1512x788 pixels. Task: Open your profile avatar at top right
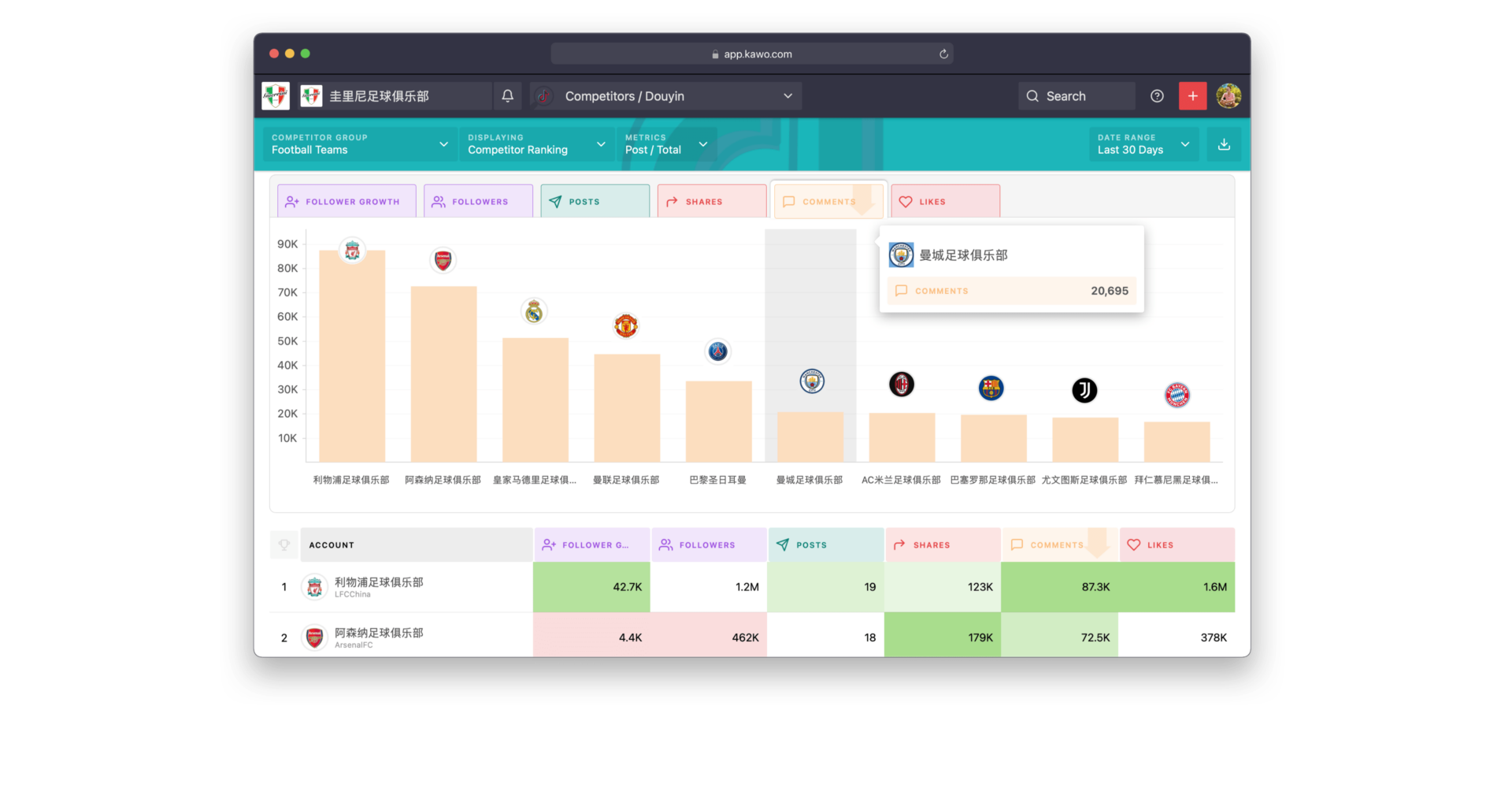[x=1229, y=95]
